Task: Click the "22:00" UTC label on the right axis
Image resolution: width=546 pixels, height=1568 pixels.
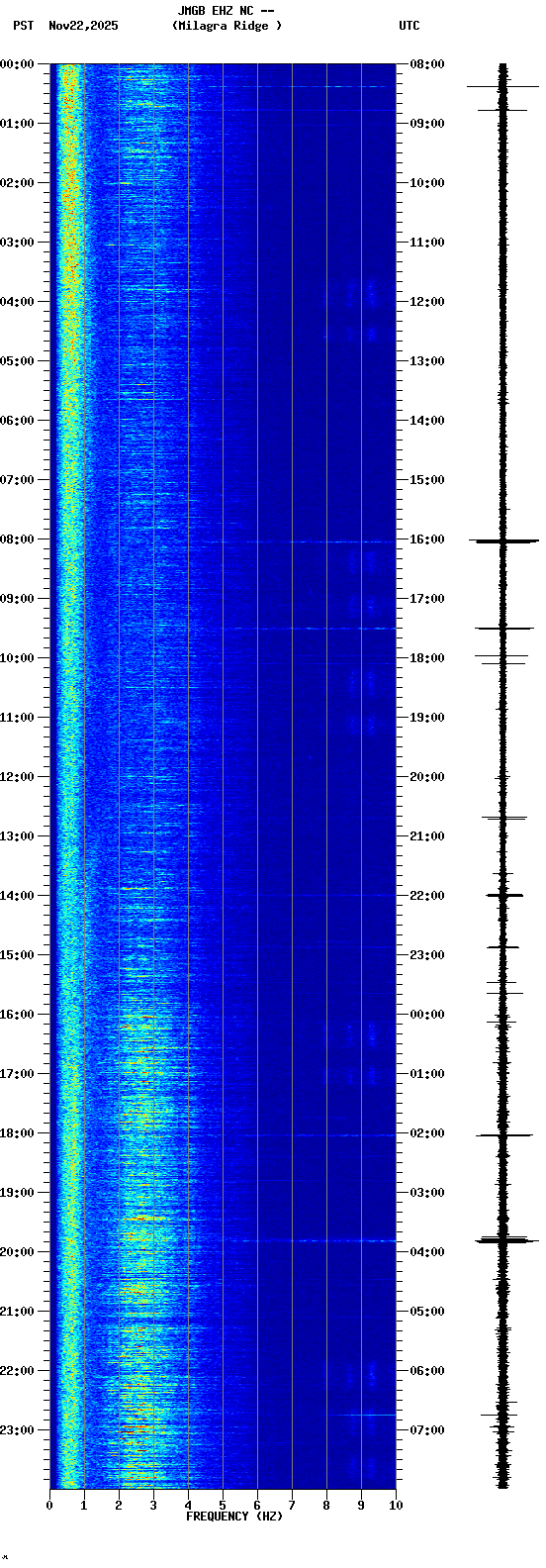Action: [x=427, y=896]
